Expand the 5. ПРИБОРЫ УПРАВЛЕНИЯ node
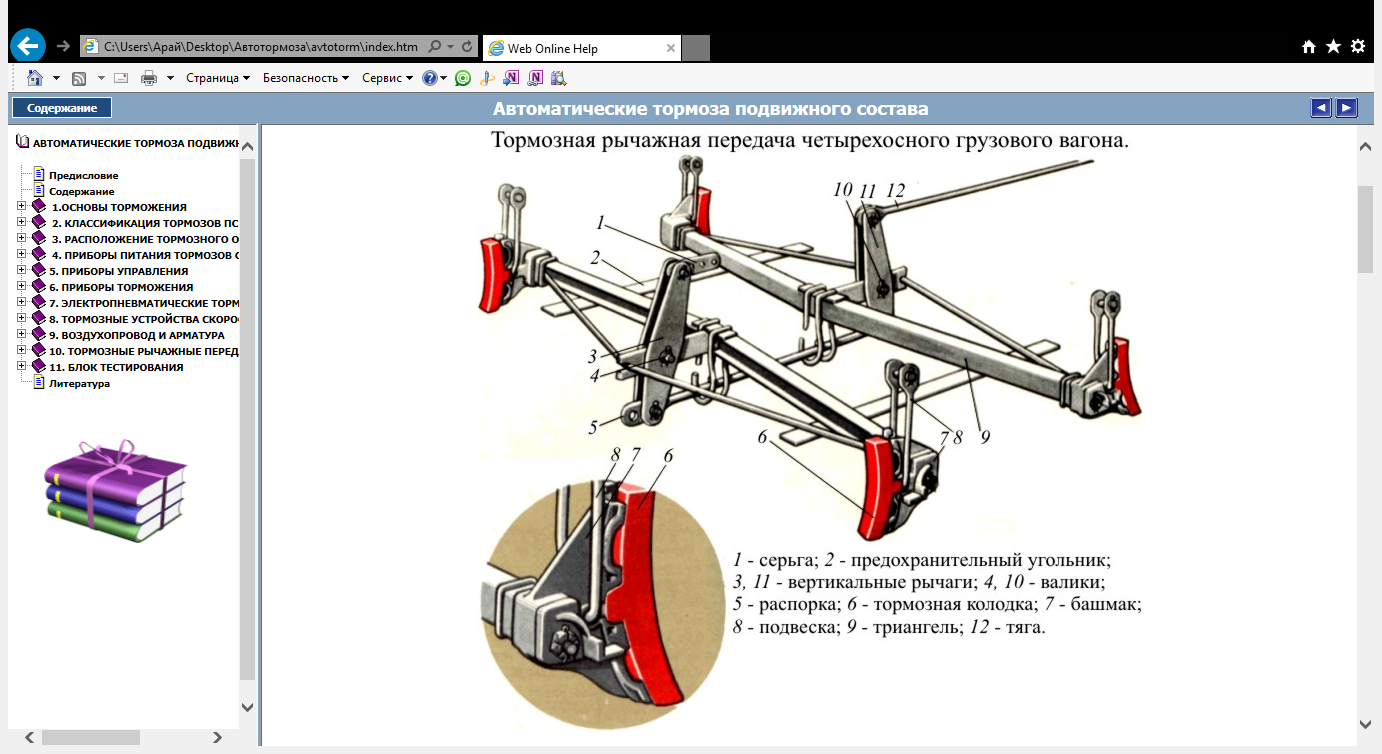1382x754 pixels. 22,271
